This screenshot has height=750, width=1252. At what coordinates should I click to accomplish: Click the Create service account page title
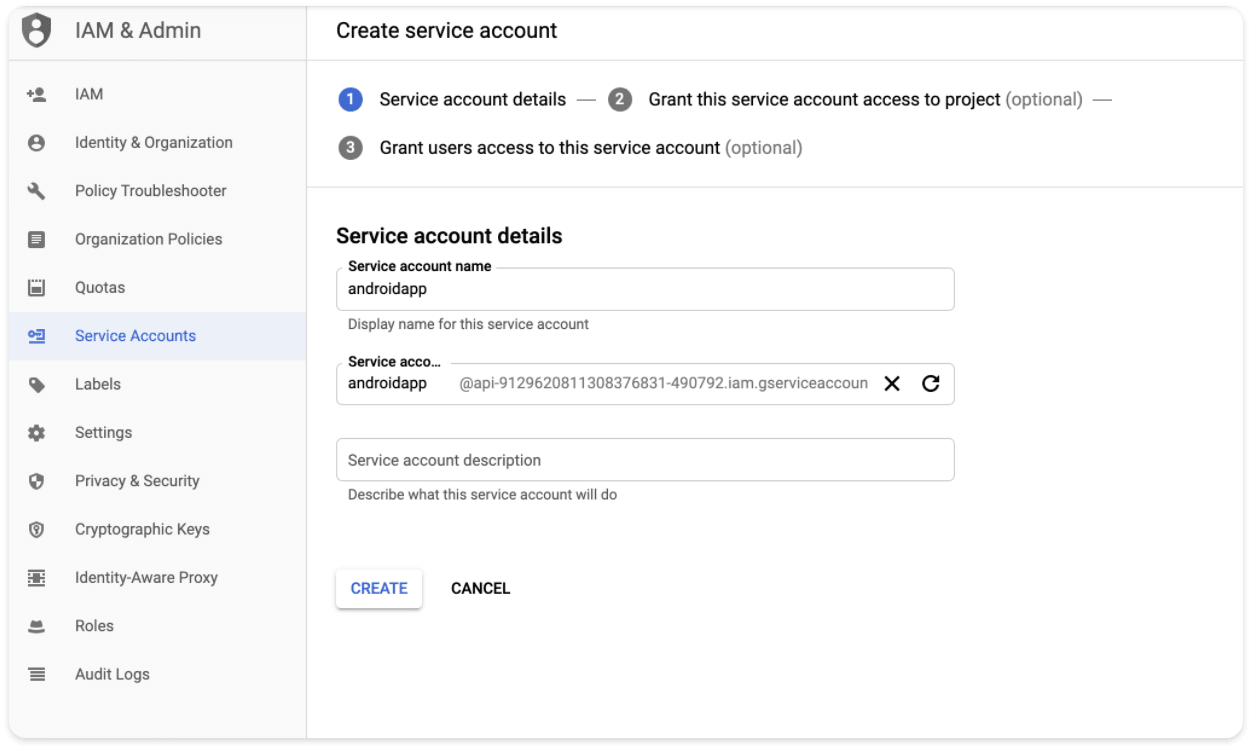point(447,31)
